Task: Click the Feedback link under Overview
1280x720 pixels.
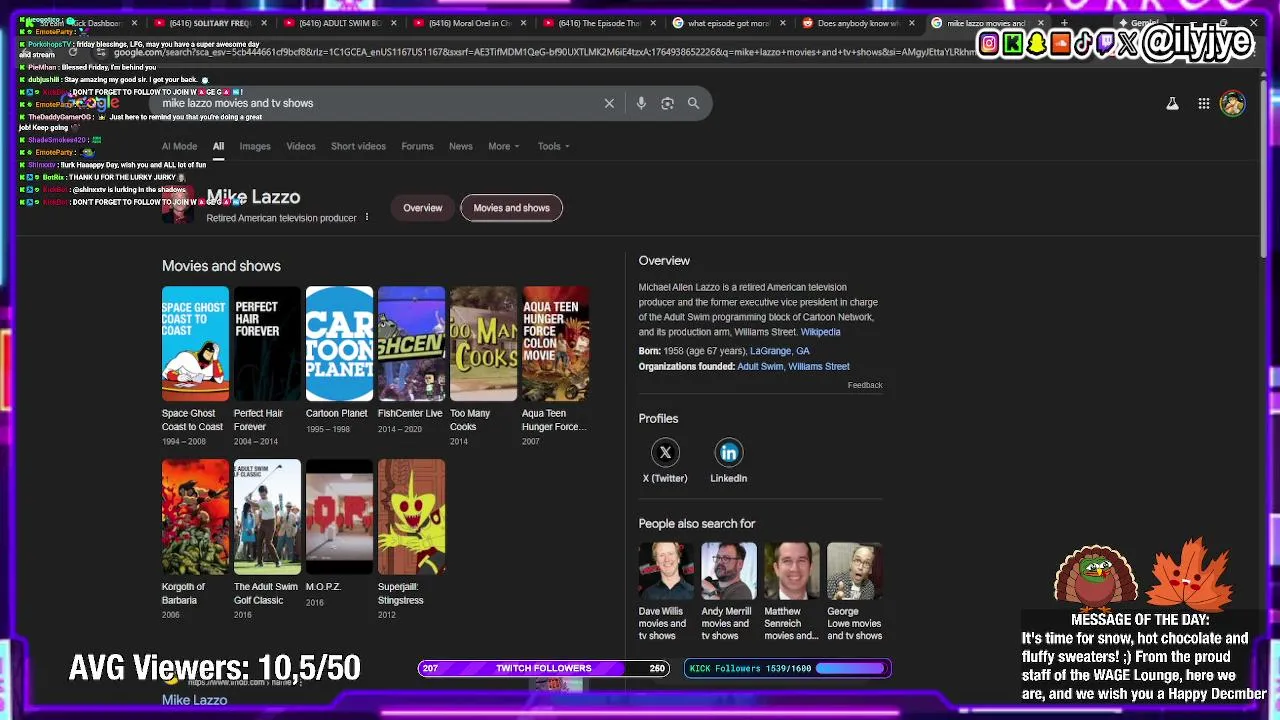Action: [865, 385]
